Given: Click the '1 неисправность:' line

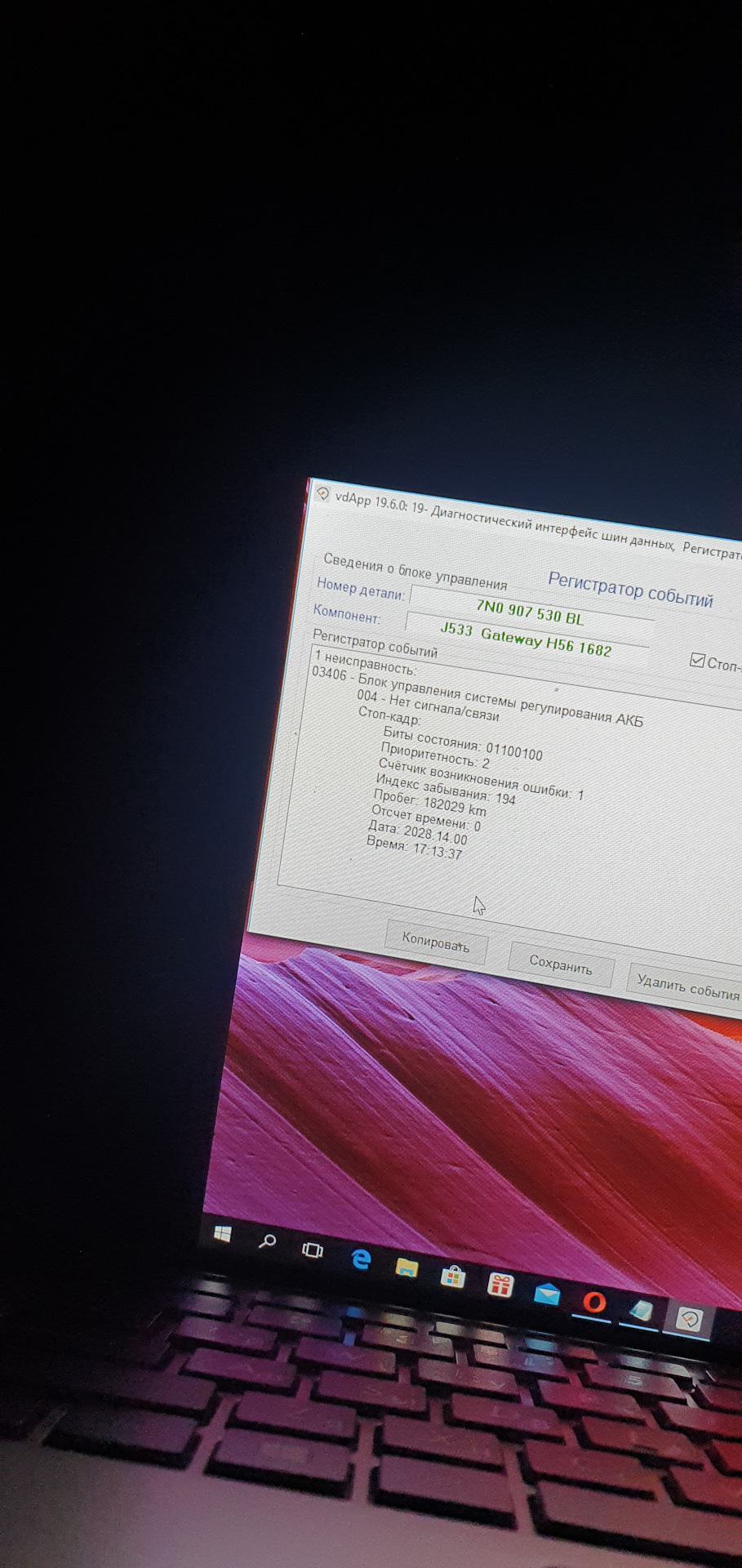Looking at the screenshot, I should pyautogui.click(x=365, y=661).
